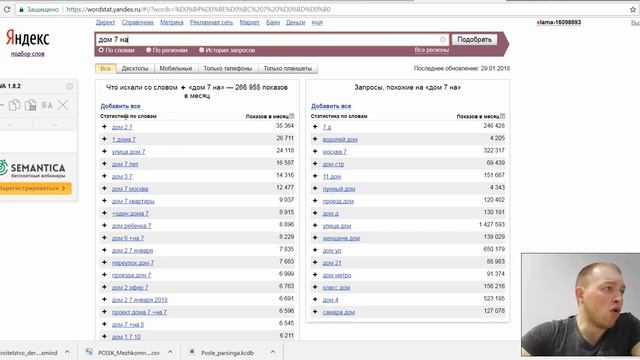Click the Я·А icon in extension panel
The height and width of the screenshot is (360, 640).
[x=47, y=106]
